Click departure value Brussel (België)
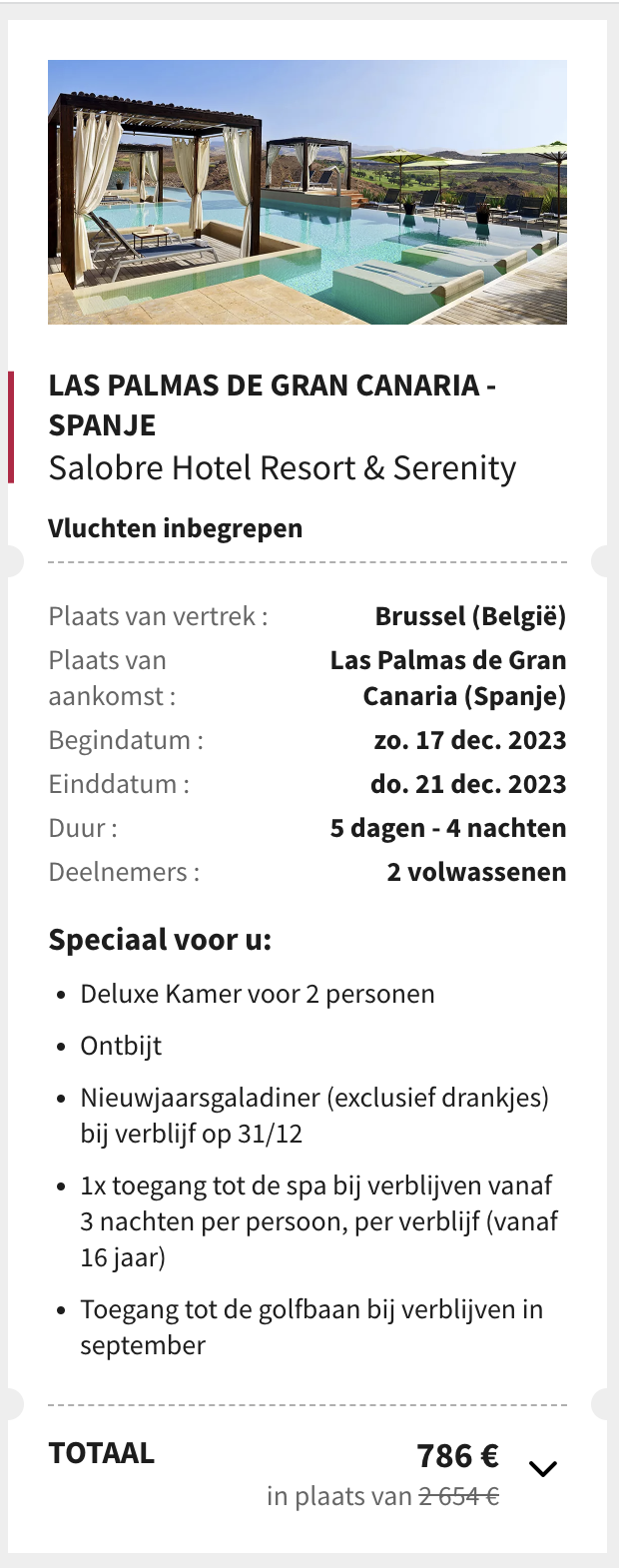 (470, 616)
